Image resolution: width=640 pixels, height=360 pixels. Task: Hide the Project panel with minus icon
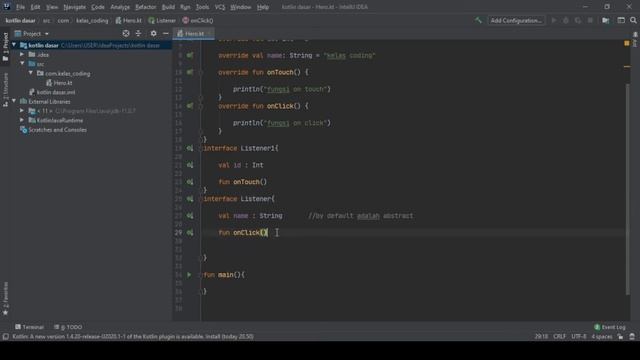point(166,33)
